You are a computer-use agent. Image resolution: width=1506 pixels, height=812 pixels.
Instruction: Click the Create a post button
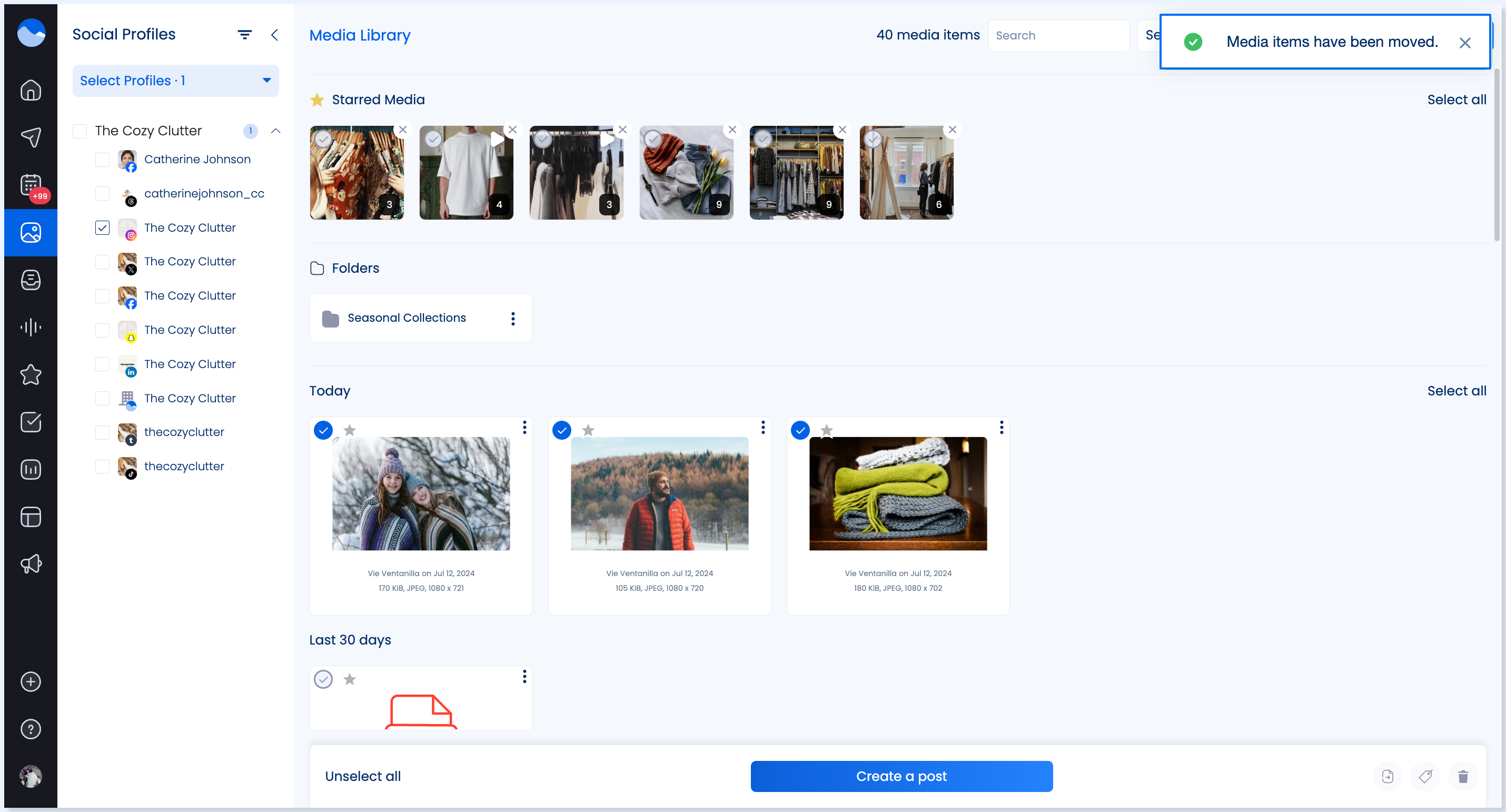[x=901, y=776]
